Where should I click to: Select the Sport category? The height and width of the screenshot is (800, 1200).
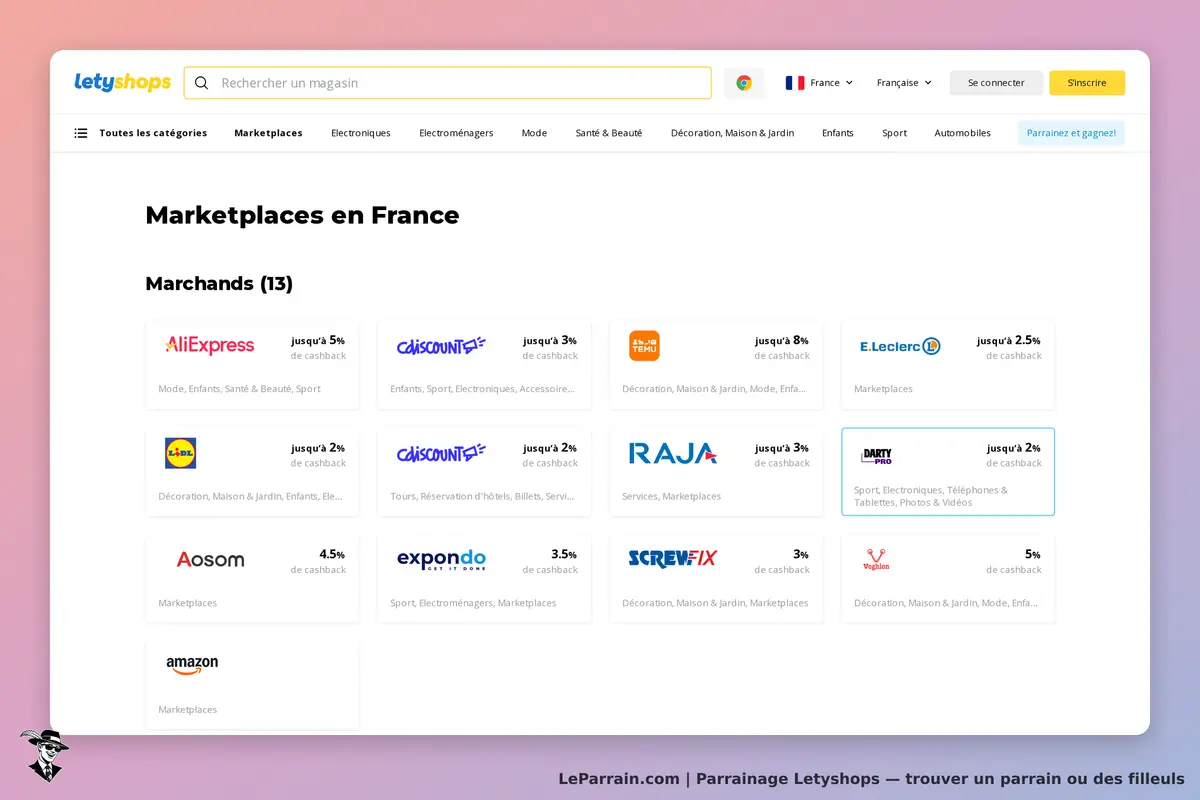tap(895, 133)
